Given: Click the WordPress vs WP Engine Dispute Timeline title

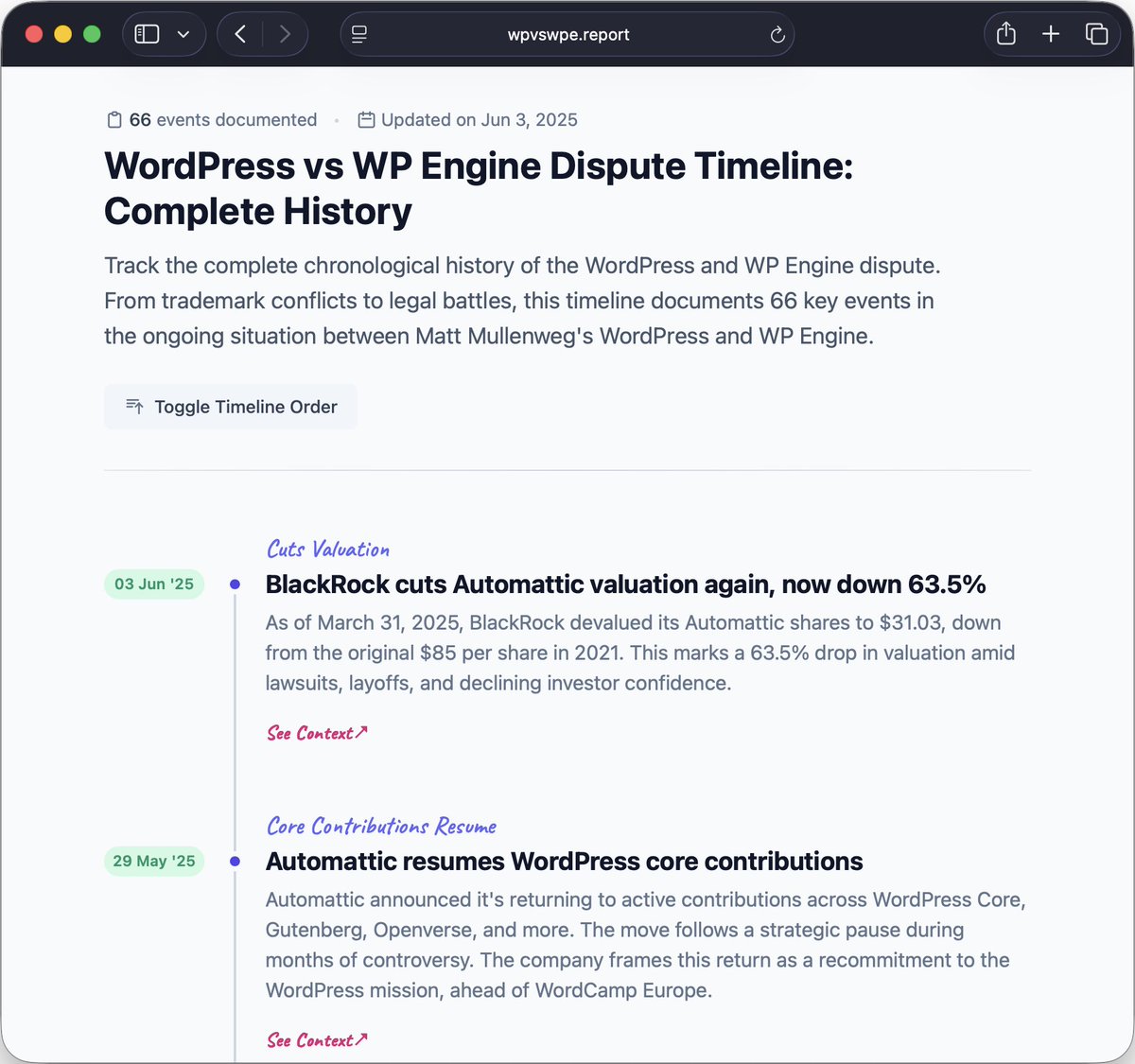Looking at the screenshot, I should click(x=479, y=188).
